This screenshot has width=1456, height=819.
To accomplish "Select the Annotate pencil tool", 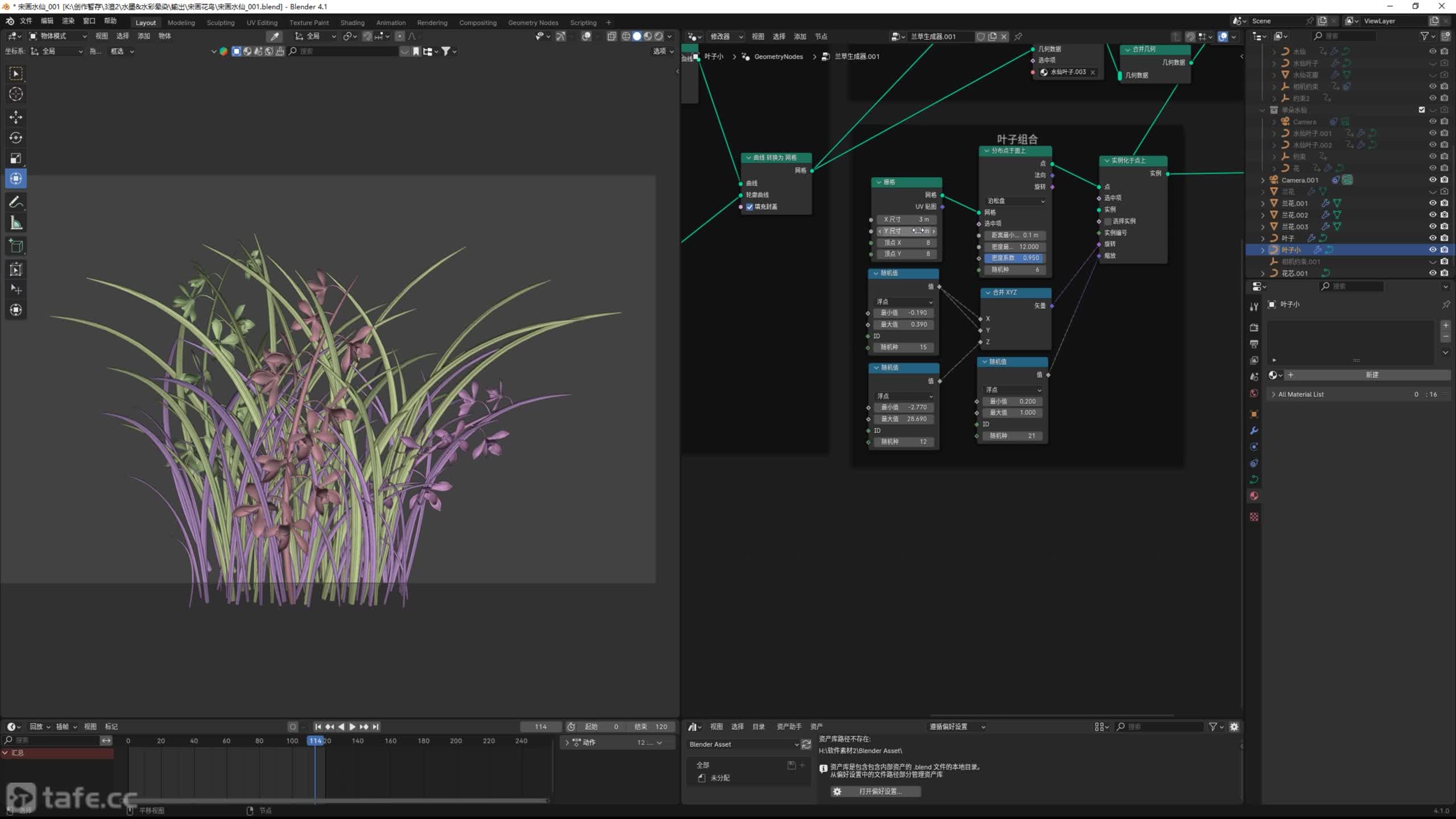I will point(16,202).
